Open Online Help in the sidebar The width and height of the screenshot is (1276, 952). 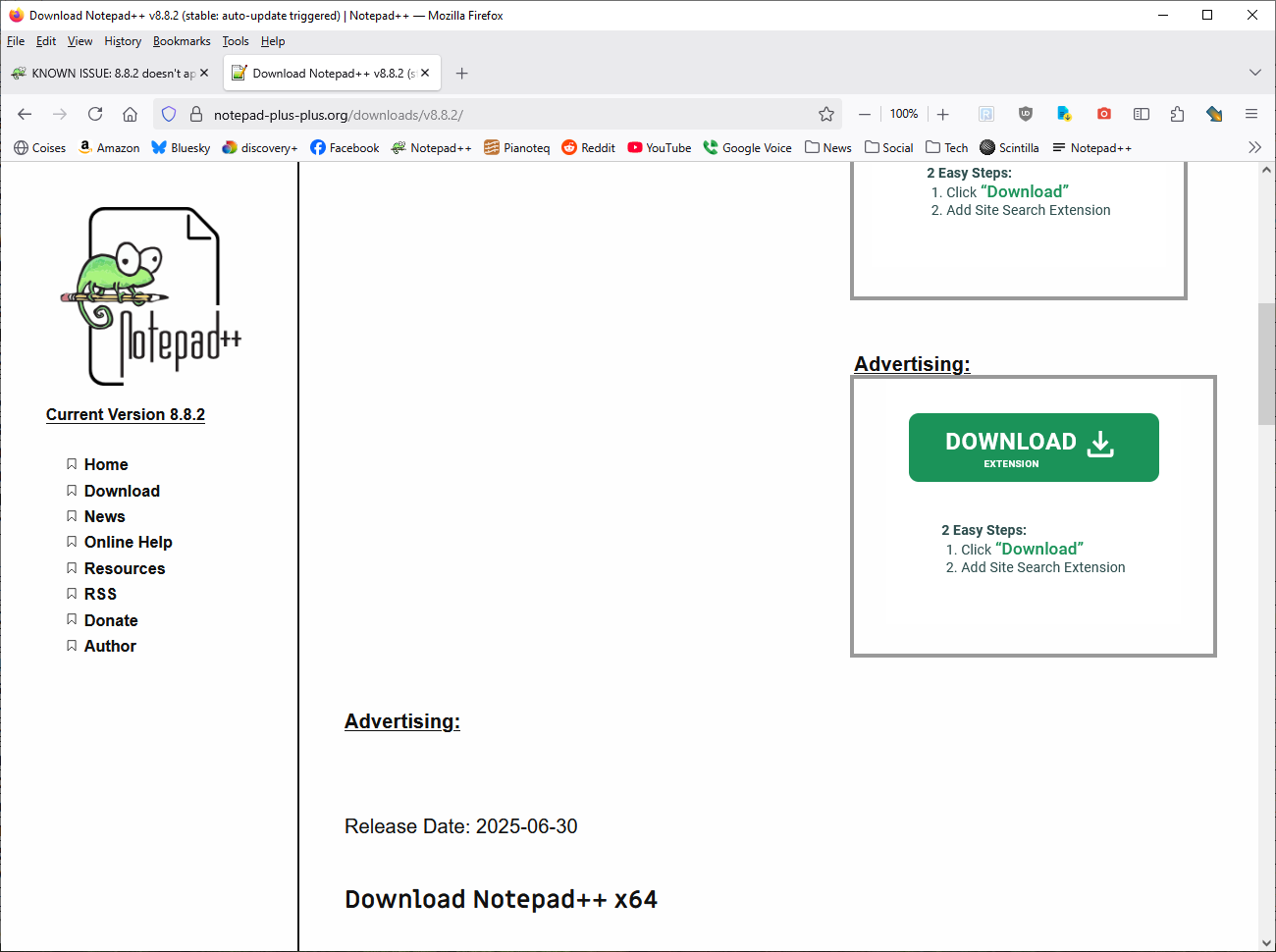[128, 542]
